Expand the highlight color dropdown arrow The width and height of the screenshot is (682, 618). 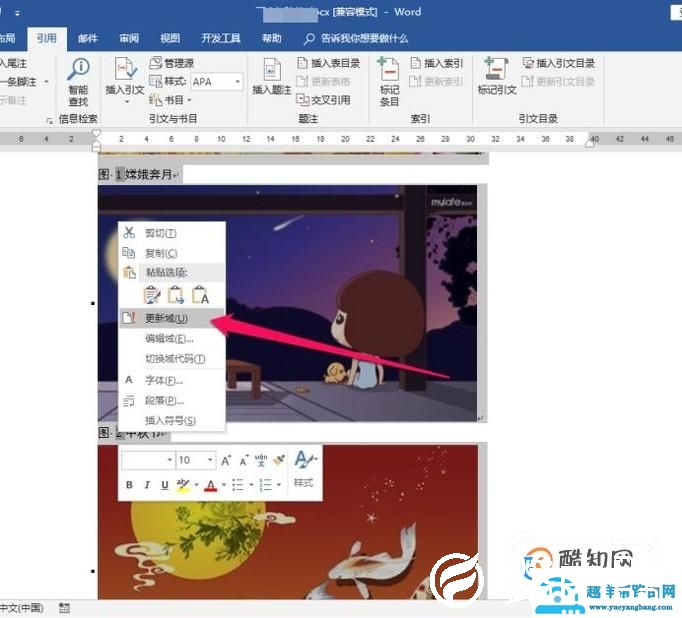pyautogui.click(x=197, y=484)
